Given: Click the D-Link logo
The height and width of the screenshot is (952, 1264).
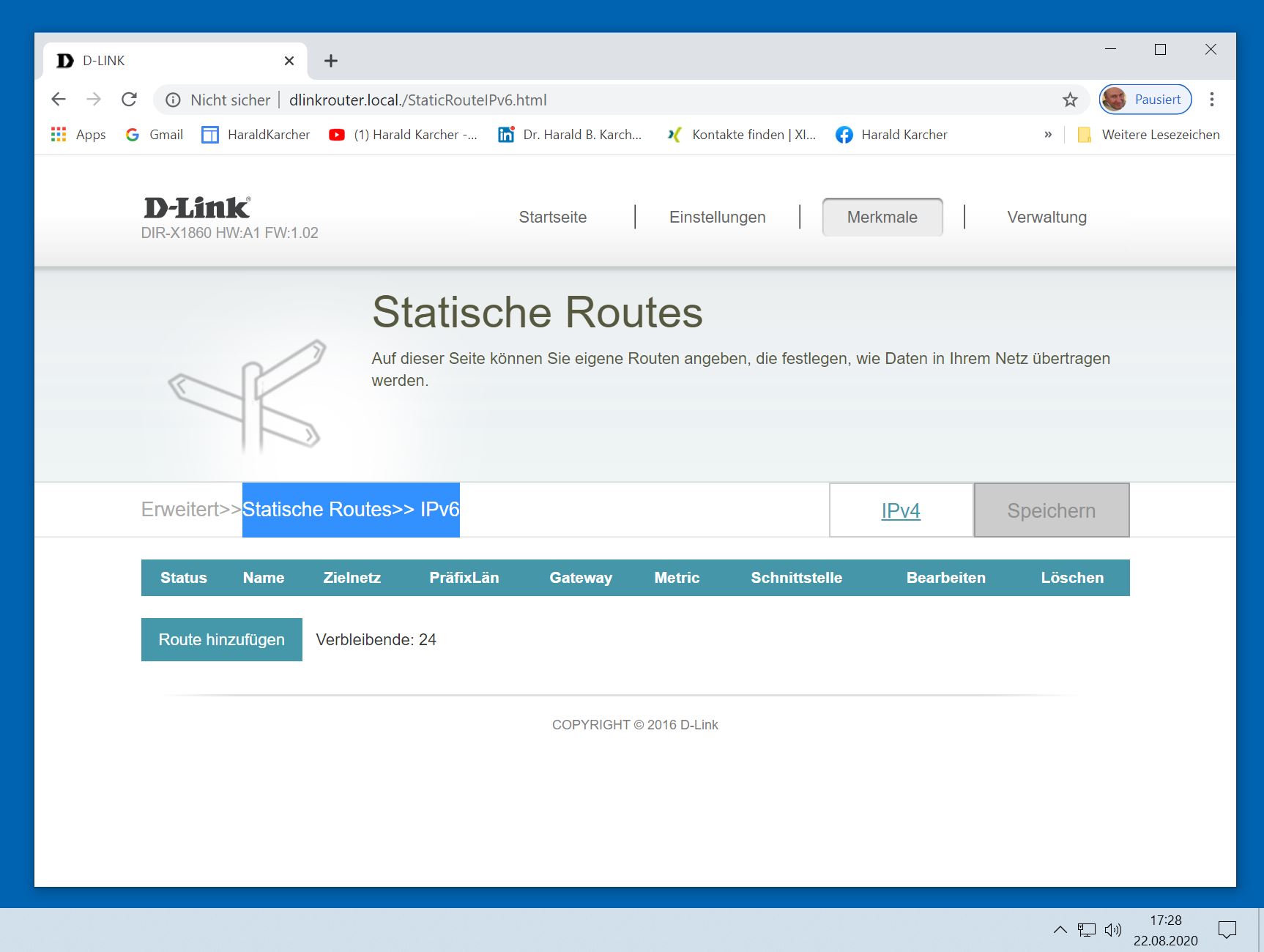Looking at the screenshot, I should (197, 207).
